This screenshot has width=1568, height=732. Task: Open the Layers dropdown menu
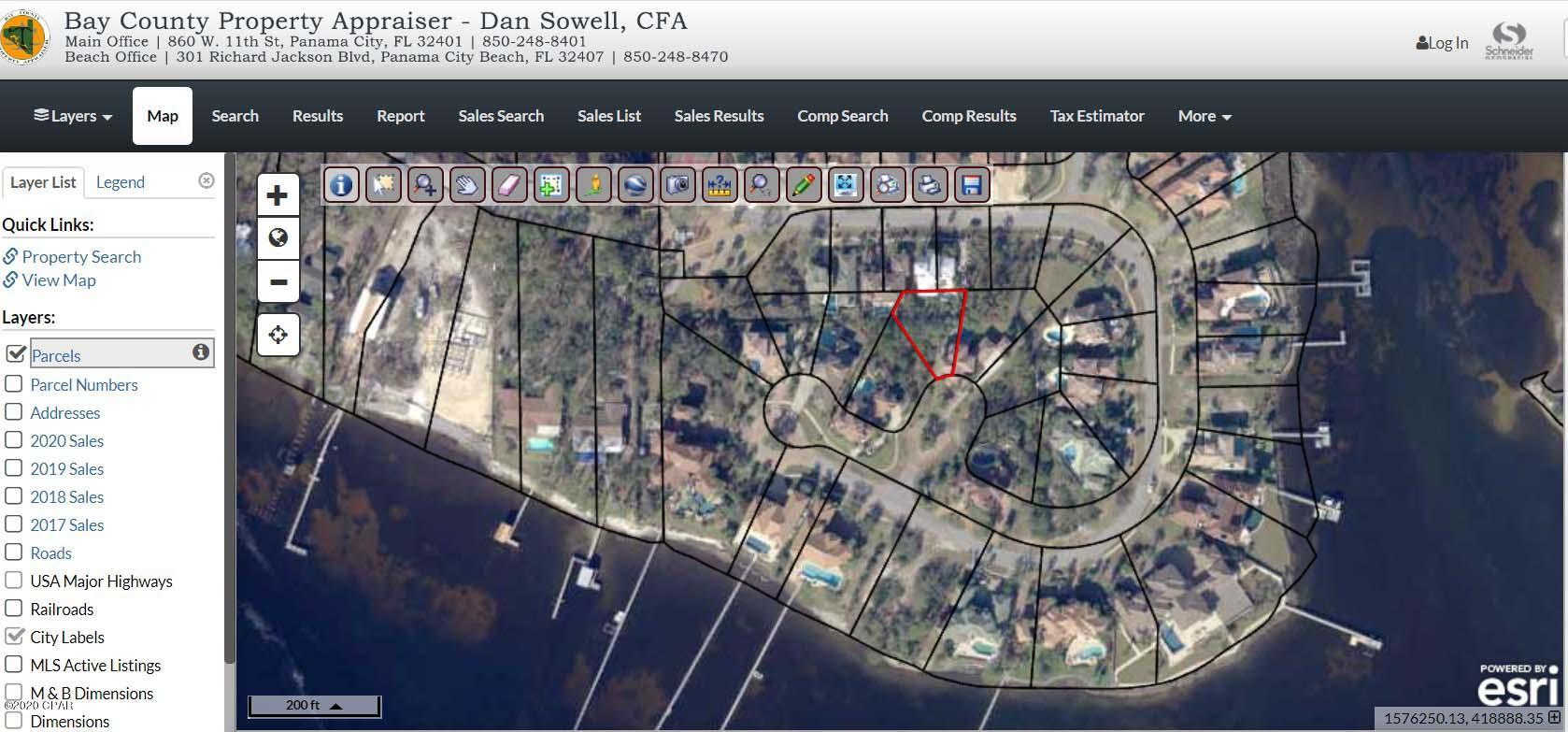(73, 116)
